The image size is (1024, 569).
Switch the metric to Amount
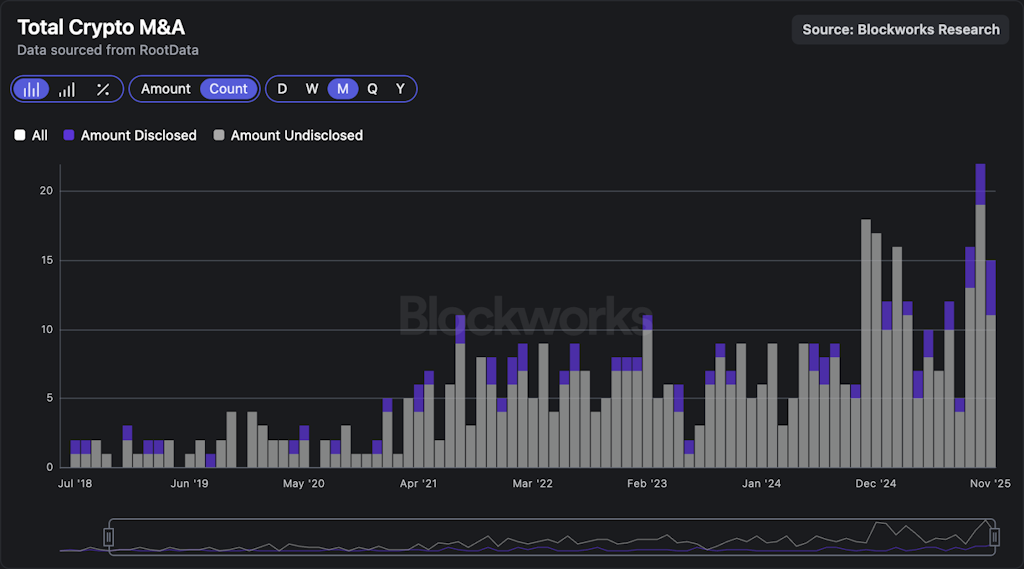point(166,89)
